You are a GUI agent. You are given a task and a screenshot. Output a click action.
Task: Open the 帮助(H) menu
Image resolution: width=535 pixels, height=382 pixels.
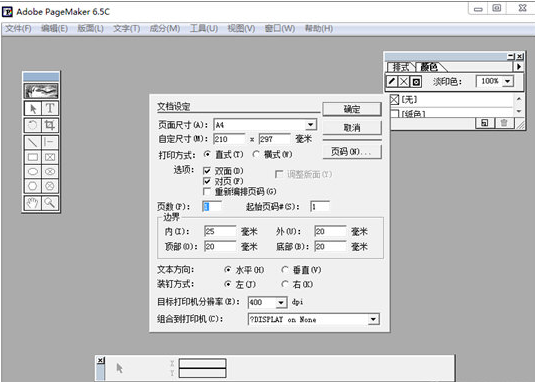coord(319,29)
